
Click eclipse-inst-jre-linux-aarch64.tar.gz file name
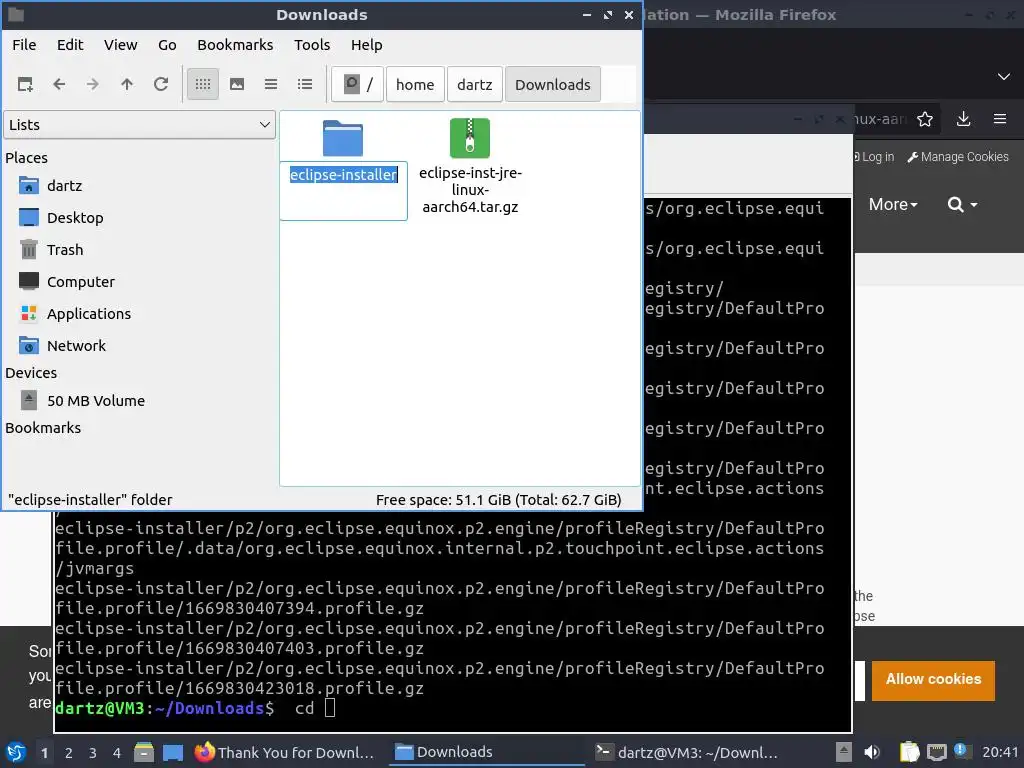pos(470,190)
